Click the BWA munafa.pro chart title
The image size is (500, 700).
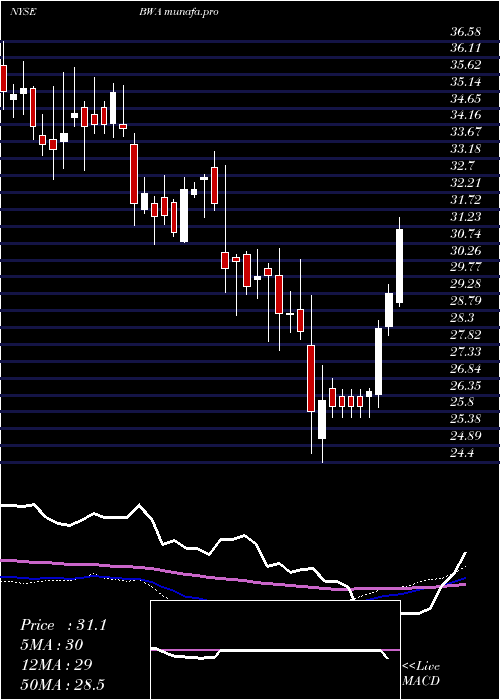pos(179,12)
